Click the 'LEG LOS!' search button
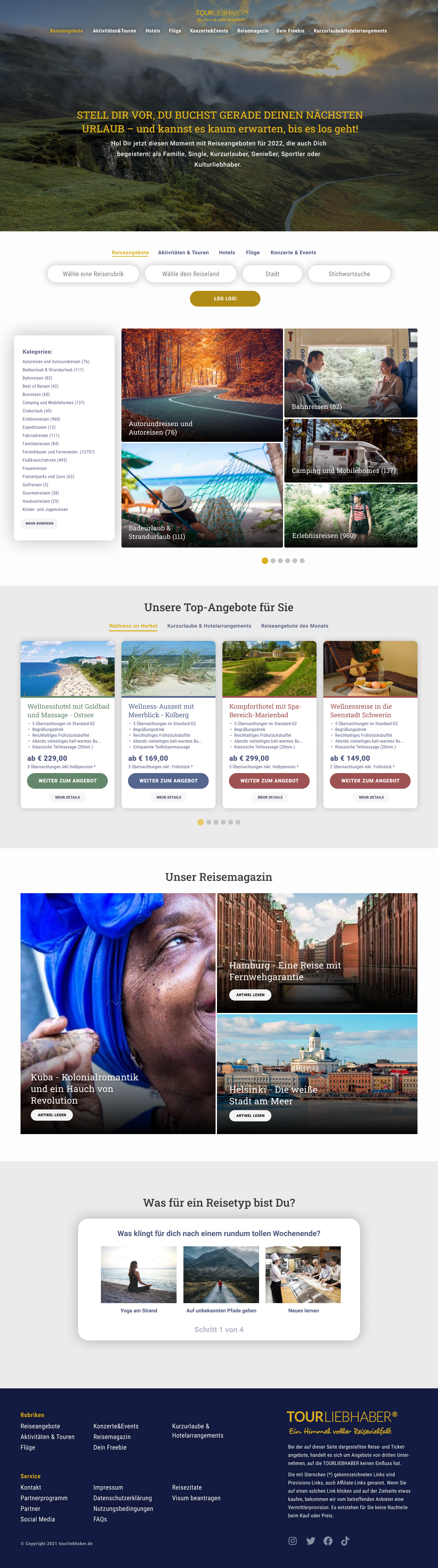438x1568 pixels. pos(225,298)
